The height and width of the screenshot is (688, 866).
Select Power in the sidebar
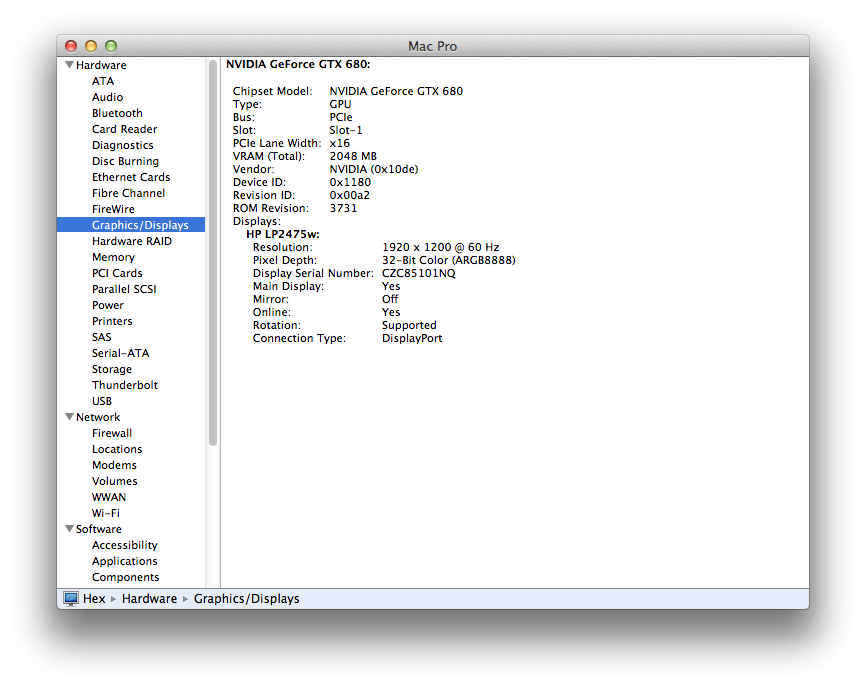pyautogui.click(x=108, y=305)
